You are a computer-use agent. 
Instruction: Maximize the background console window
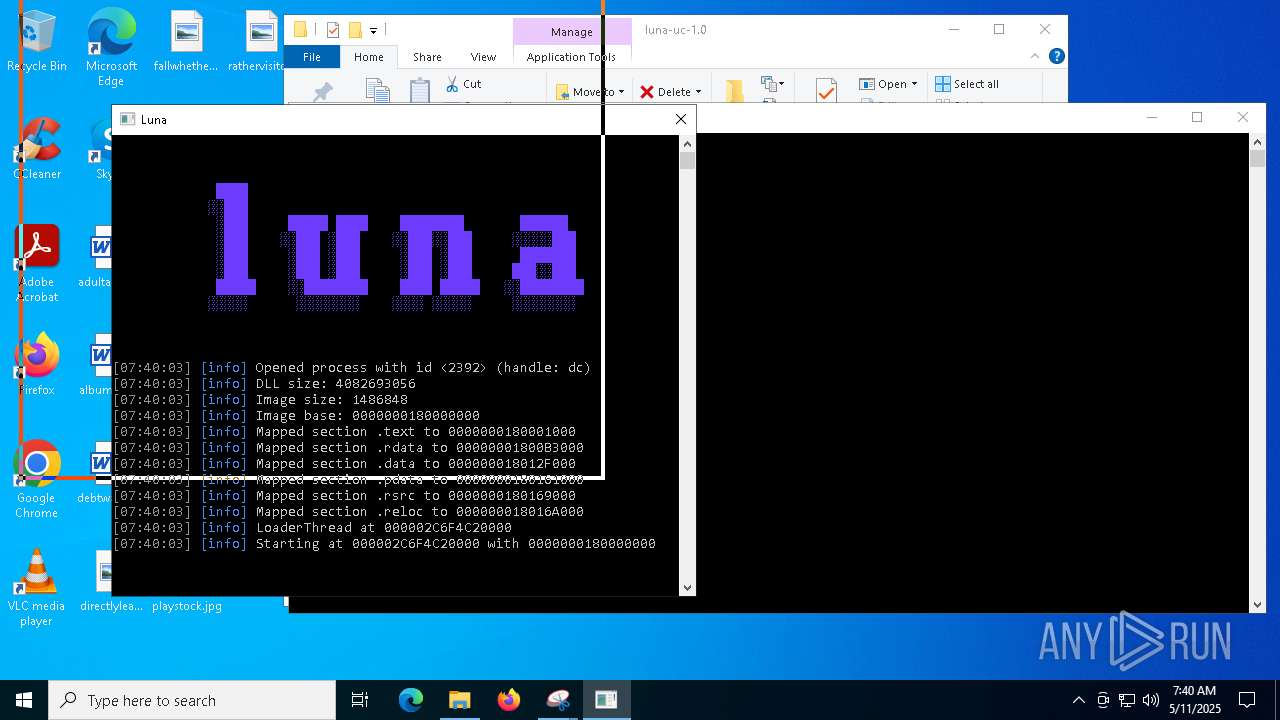(1197, 117)
